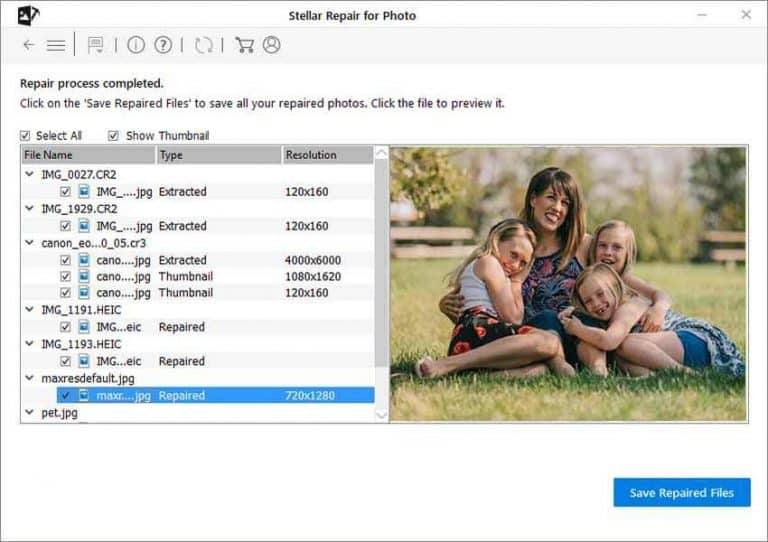Select the pet.jpg tree entry
Viewport: 768px width, 542px height.
pyautogui.click(x=59, y=413)
